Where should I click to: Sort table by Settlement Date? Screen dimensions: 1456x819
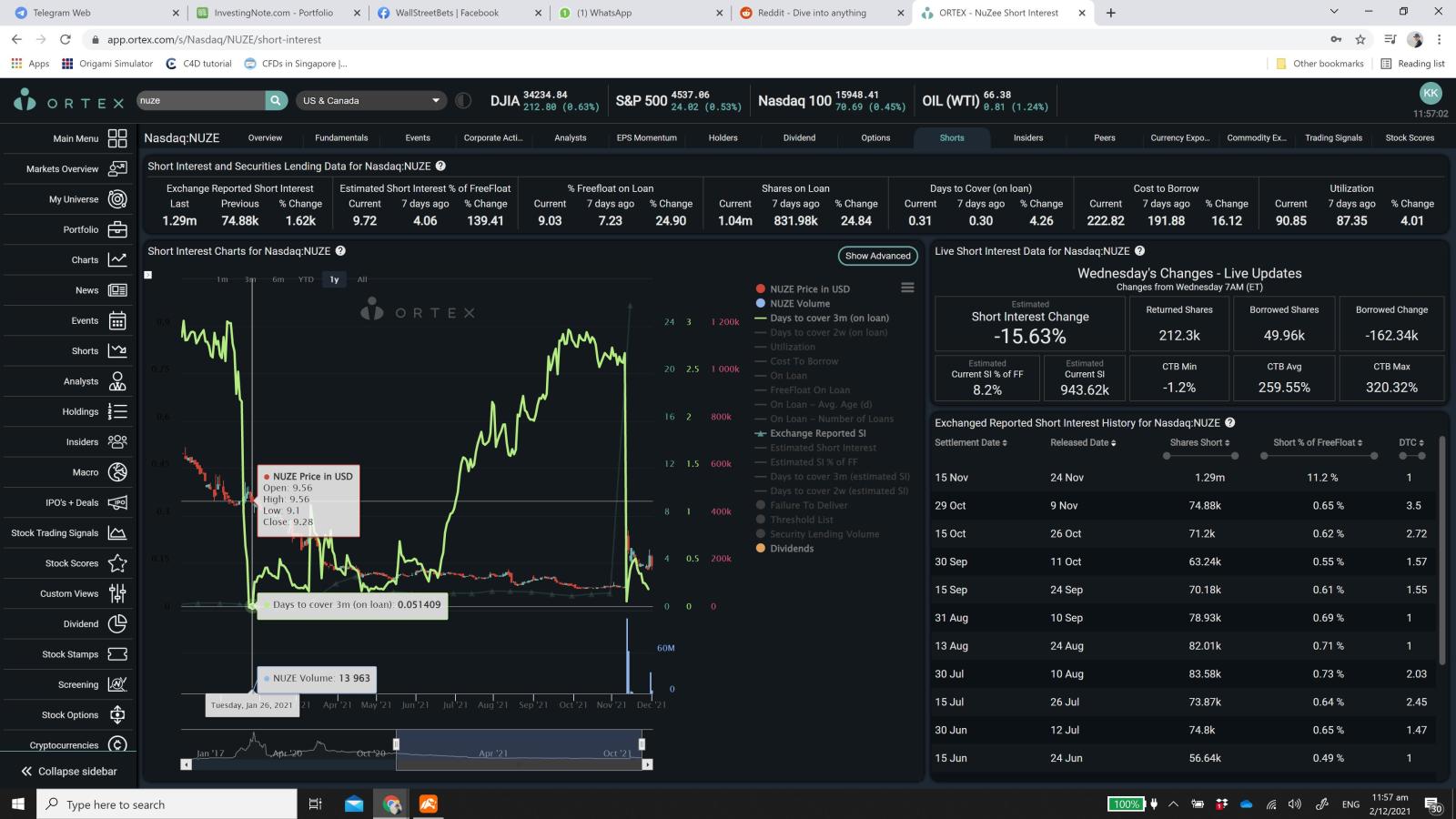point(971,442)
